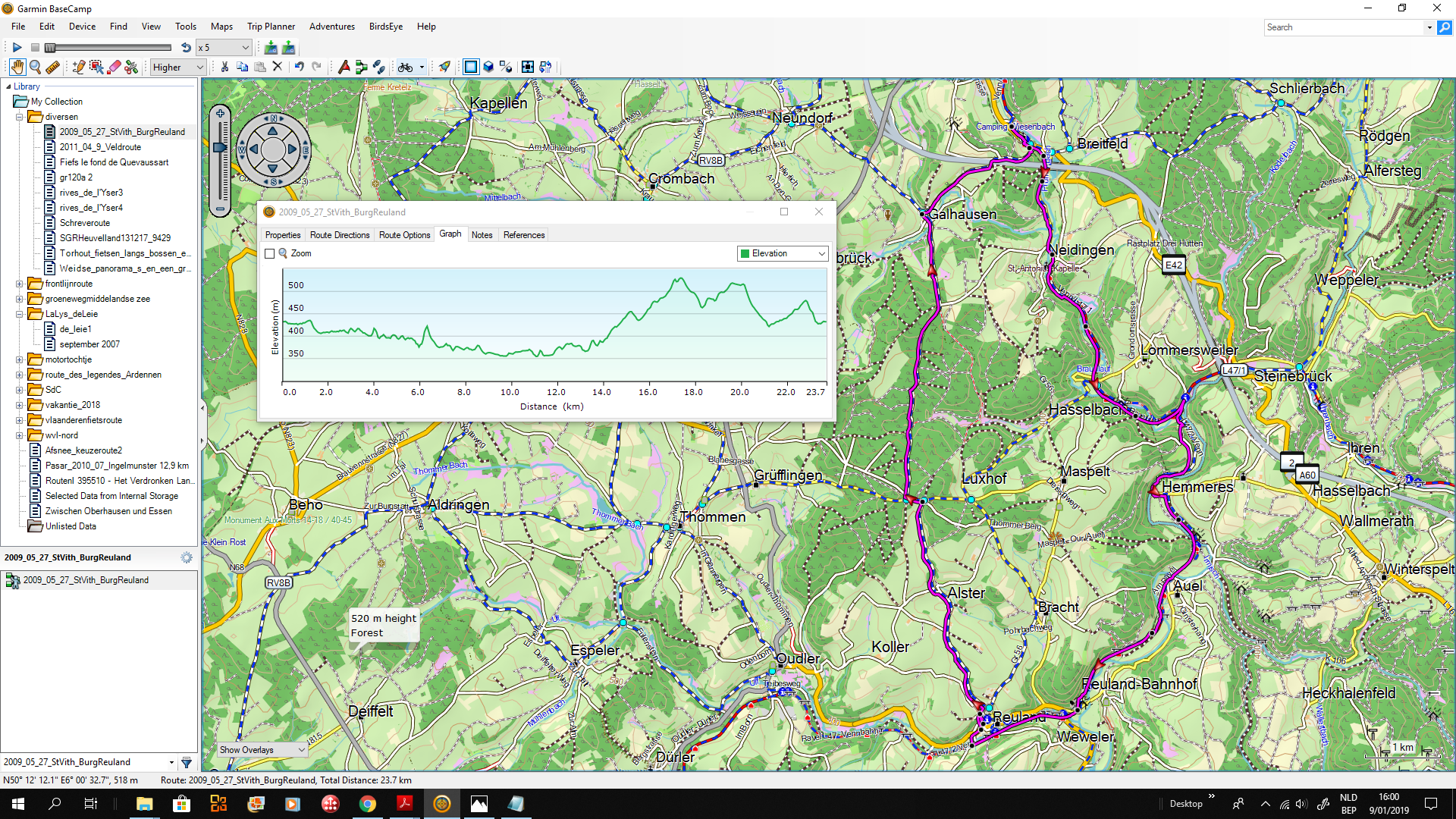Switch to 3D map view icon
Screen dimensions: 1456x819
tap(489, 67)
